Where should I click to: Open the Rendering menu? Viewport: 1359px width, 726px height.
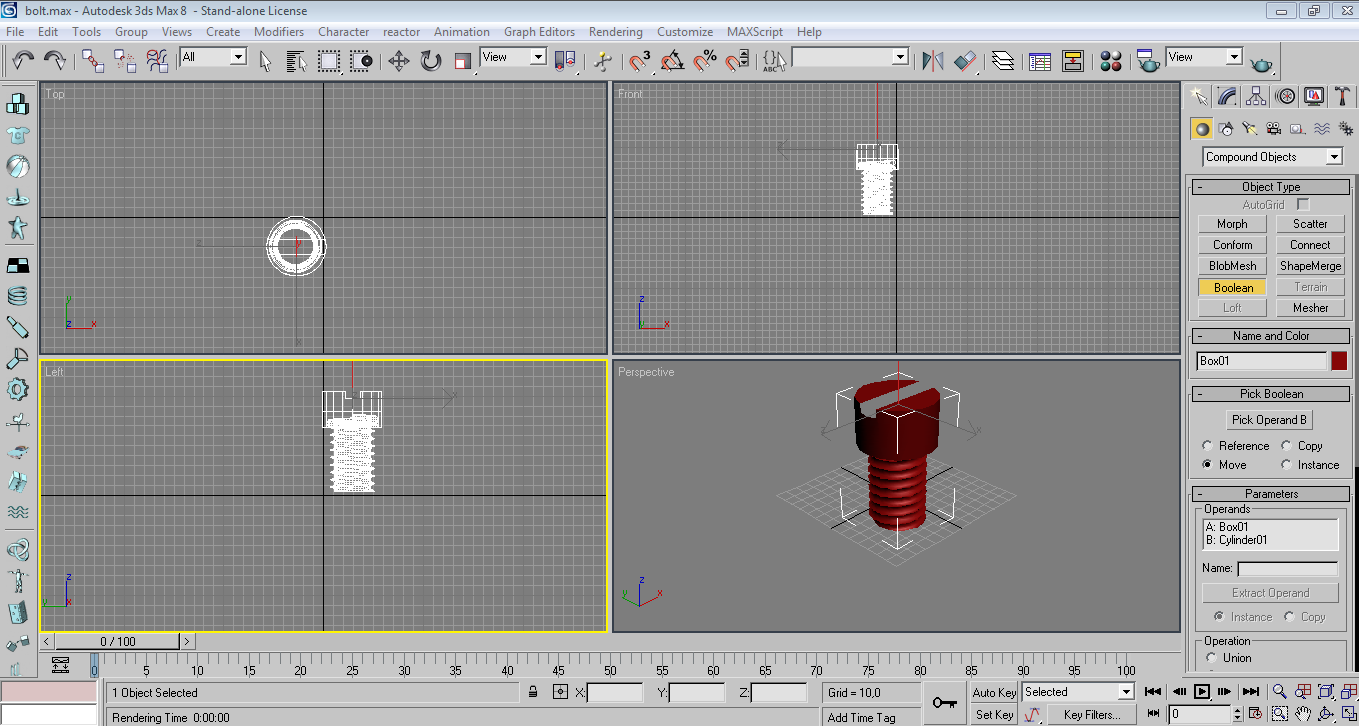[615, 32]
